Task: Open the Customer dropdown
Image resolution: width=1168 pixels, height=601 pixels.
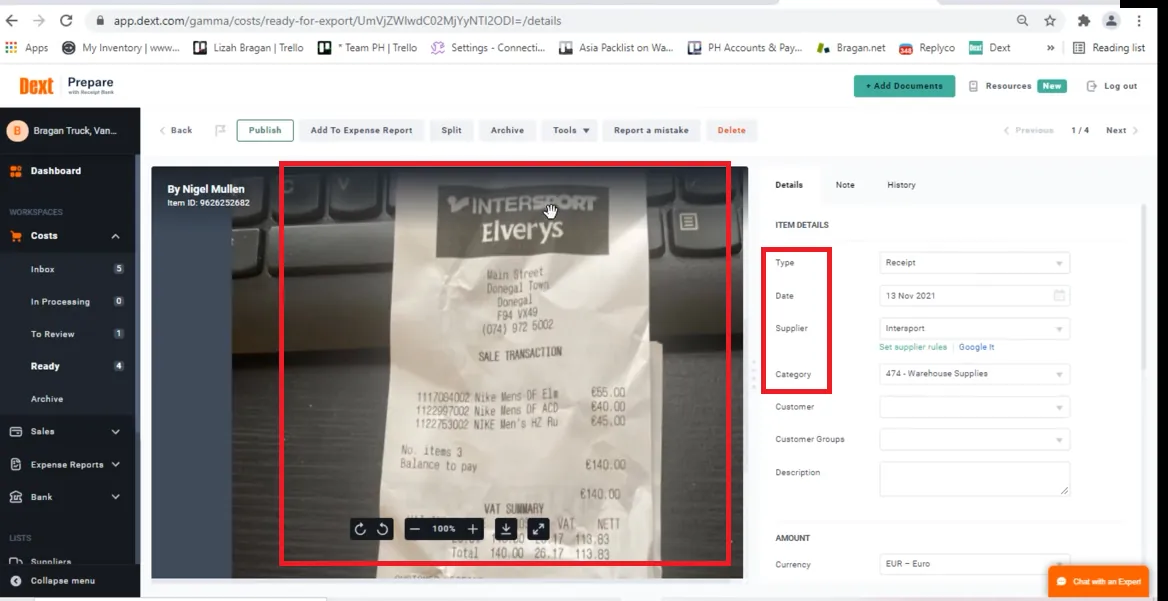Action: (x=974, y=407)
